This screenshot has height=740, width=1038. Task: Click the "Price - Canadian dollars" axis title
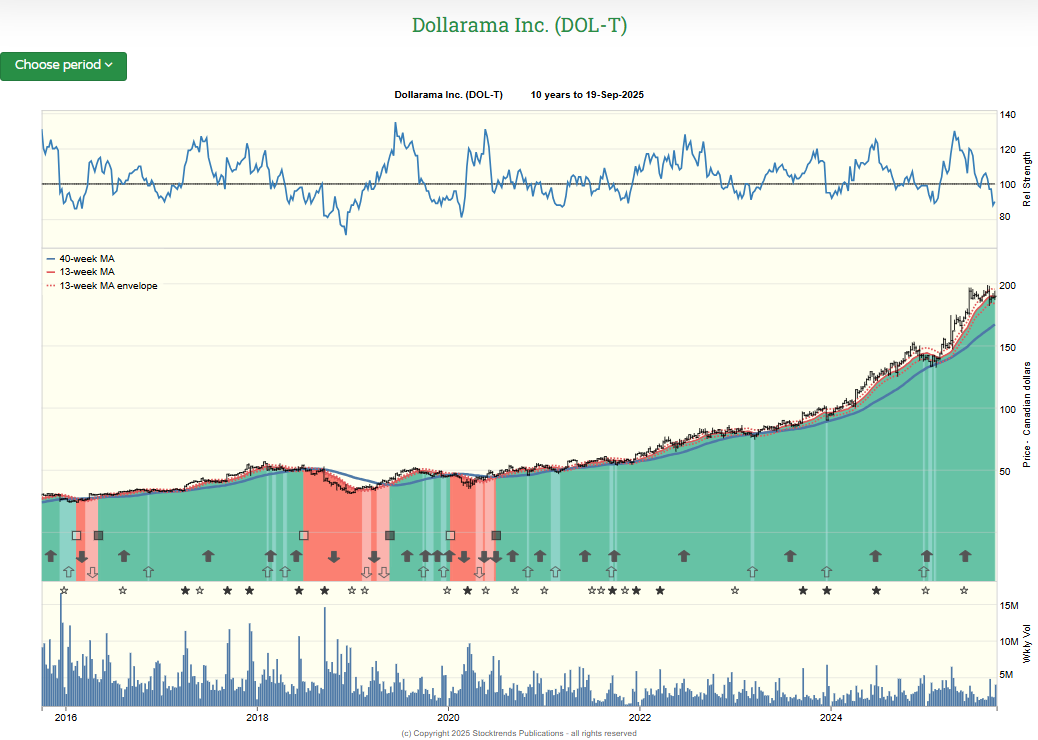pos(1027,415)
